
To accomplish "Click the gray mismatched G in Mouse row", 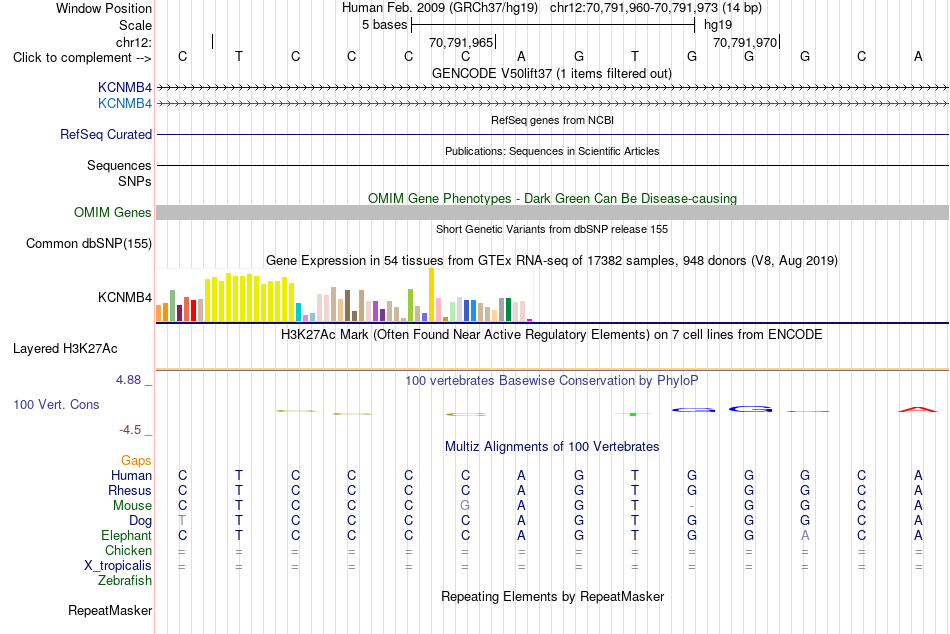I will point(465,506).
